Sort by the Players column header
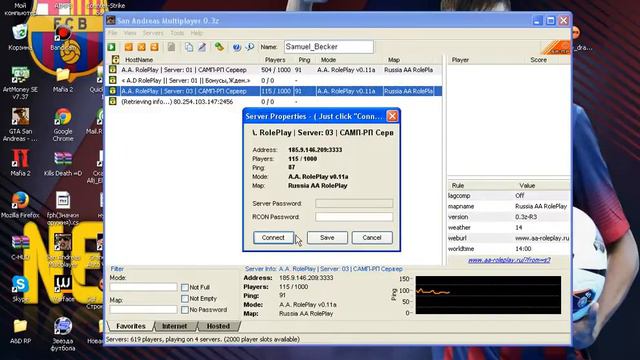The width and height of the screenshot is (640, 360). tap(276, 60)
